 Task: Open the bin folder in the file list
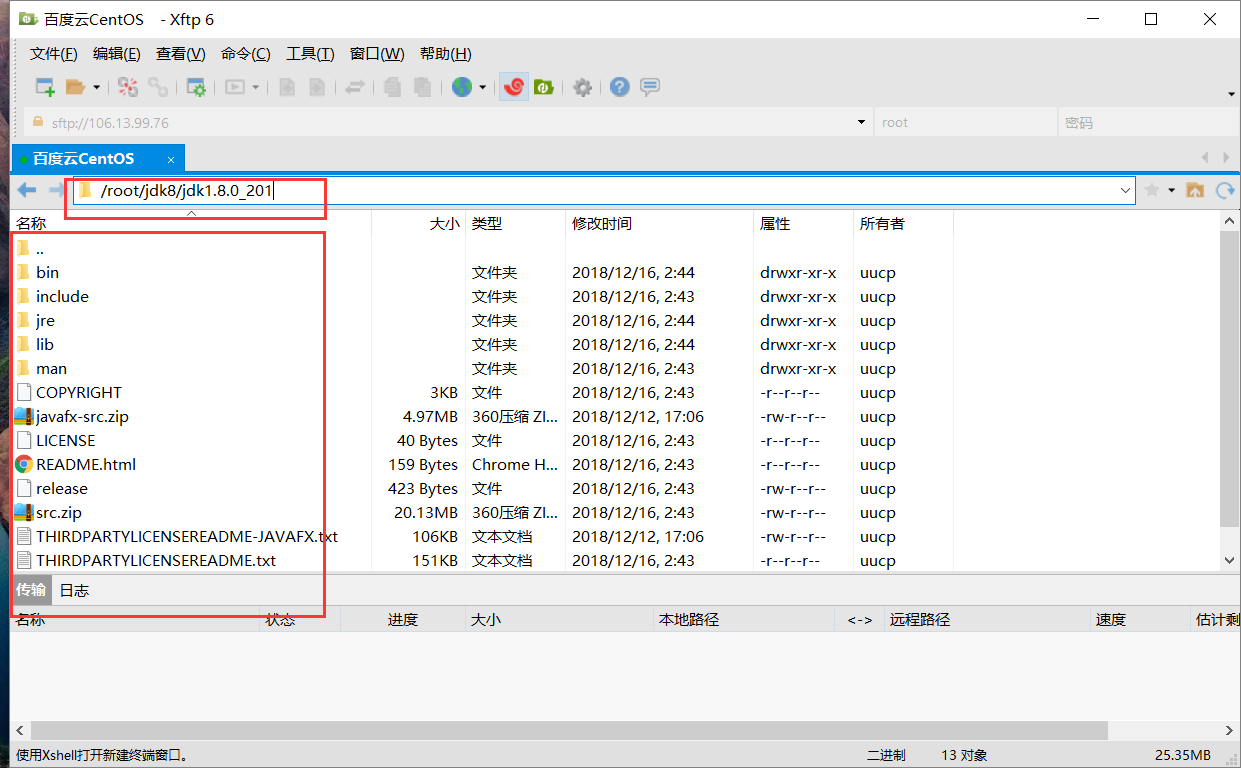[x=48, y=272]
